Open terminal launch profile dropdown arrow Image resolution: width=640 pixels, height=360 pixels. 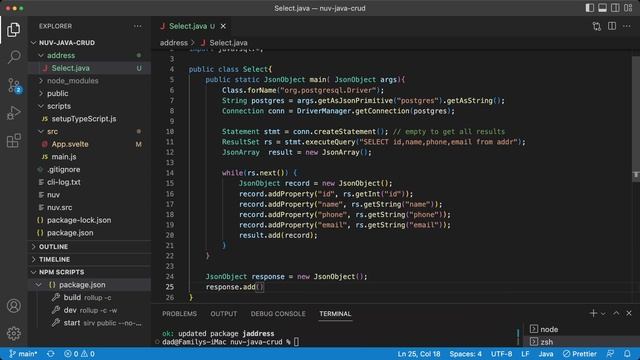[603, 313]
